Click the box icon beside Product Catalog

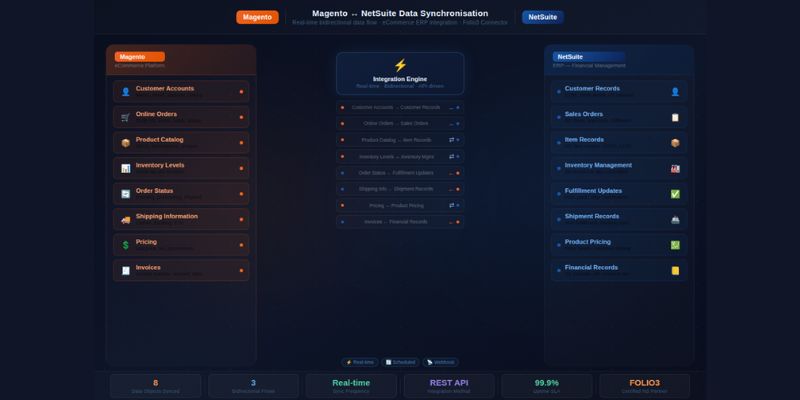pyautogui.click(x=126, y=143)
